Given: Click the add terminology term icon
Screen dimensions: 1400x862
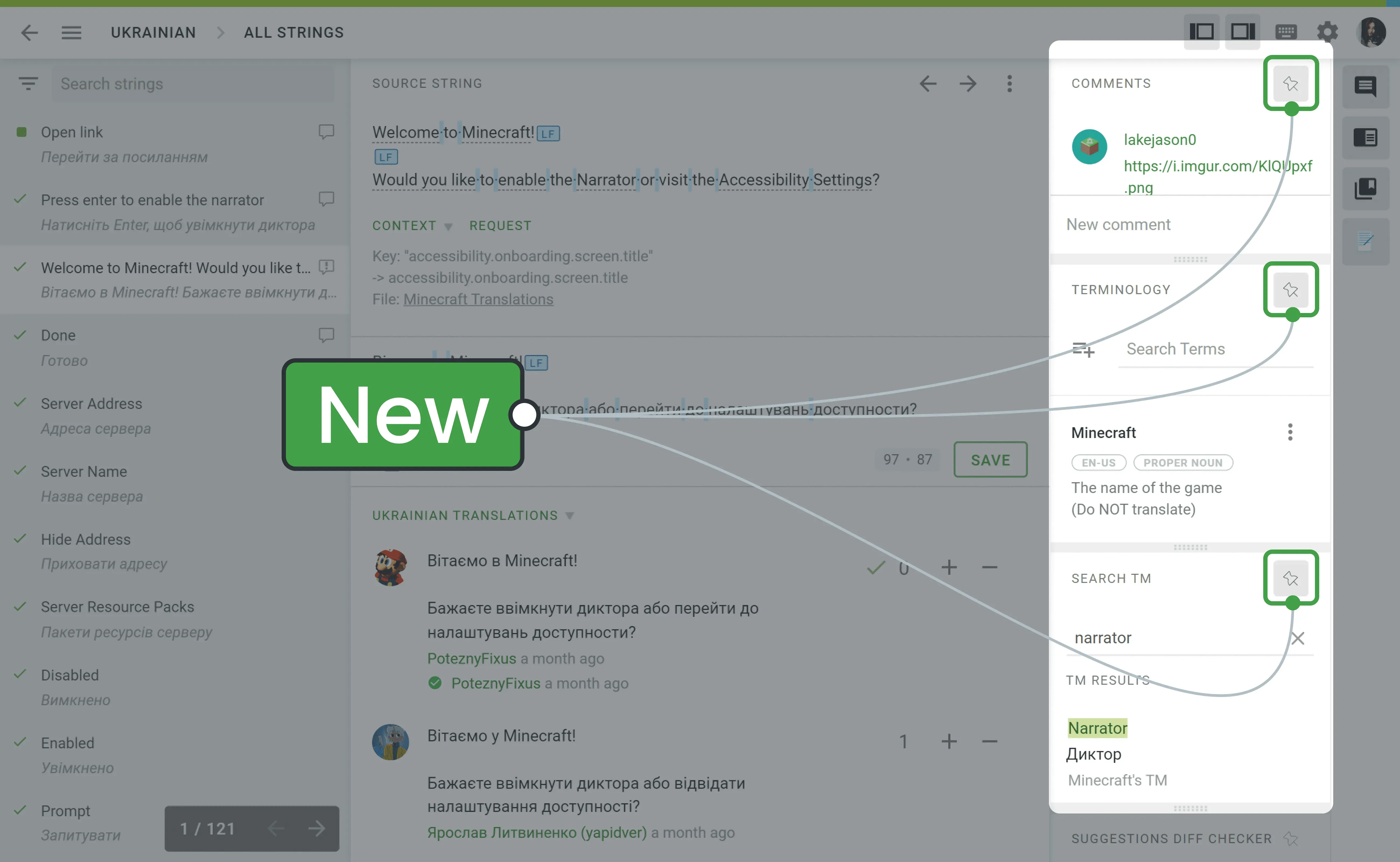Looking at the screenshot, I should [x=1083, y=349].
